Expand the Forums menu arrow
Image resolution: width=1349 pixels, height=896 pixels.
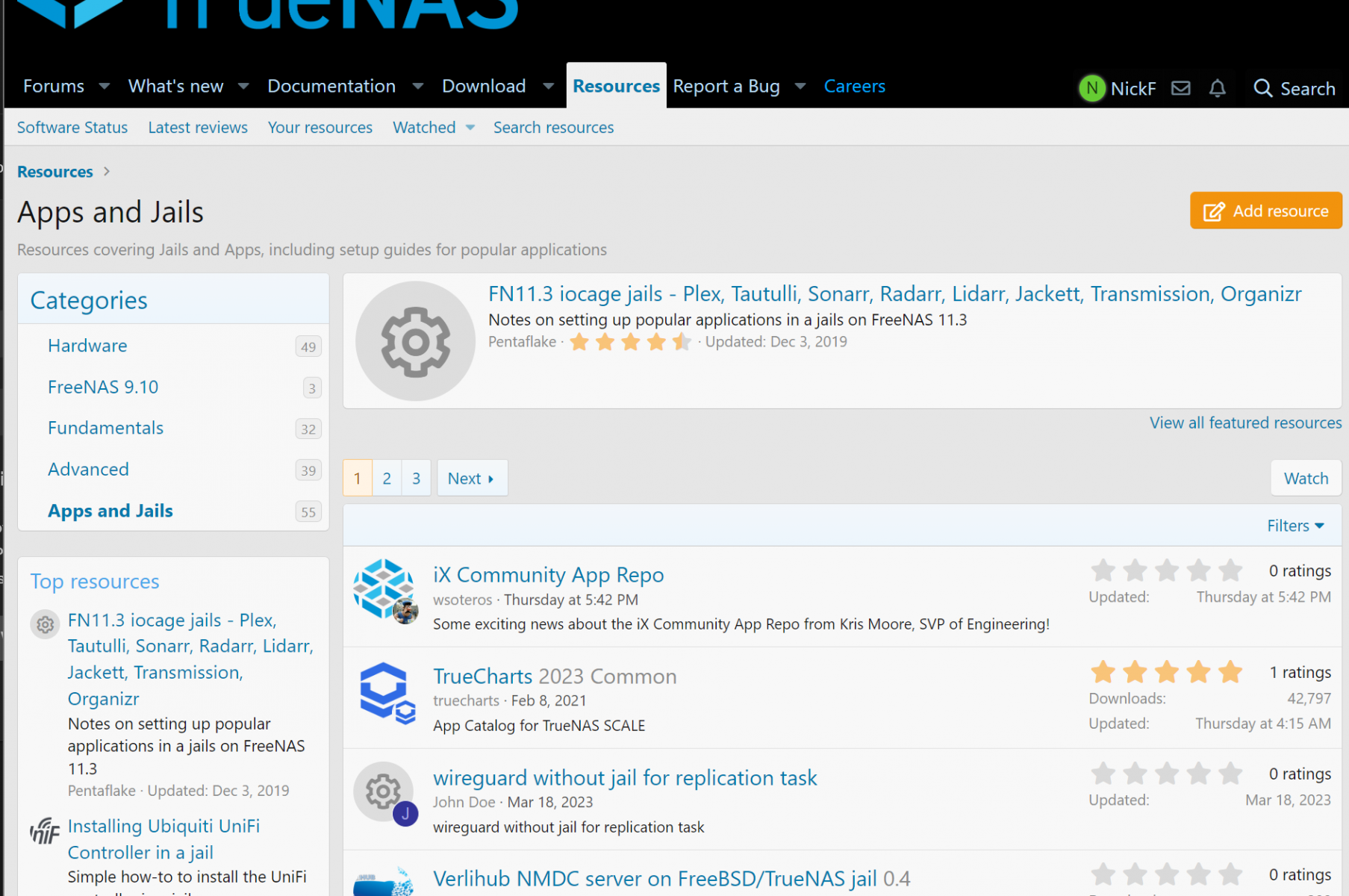[x=105, y=87]
